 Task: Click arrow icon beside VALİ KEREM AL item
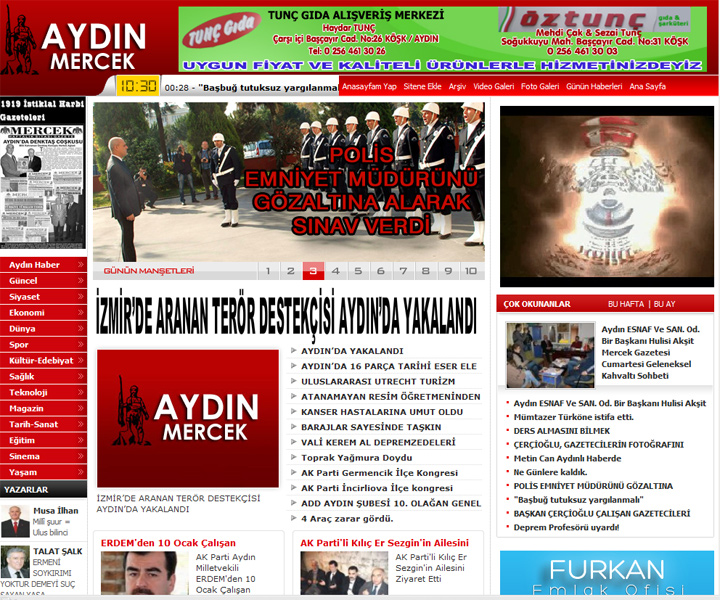tap(293, 442)
